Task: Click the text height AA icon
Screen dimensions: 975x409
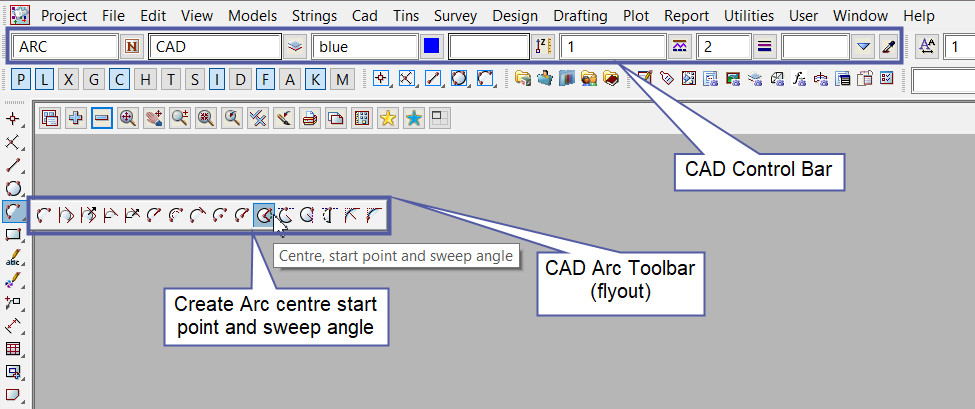Action: click(x=928, y=47)
